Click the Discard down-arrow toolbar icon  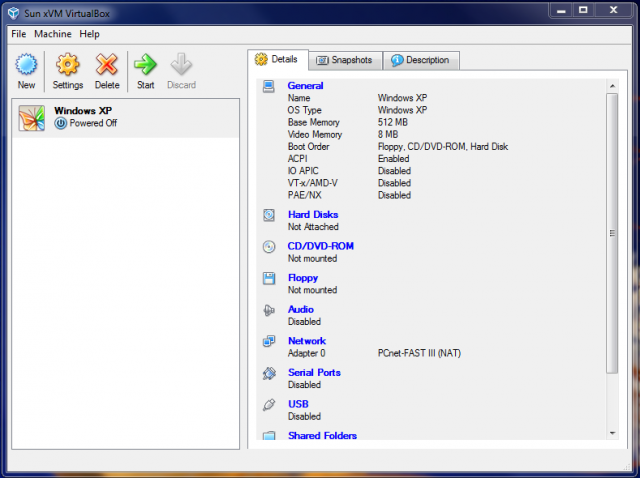click(181, 64)
